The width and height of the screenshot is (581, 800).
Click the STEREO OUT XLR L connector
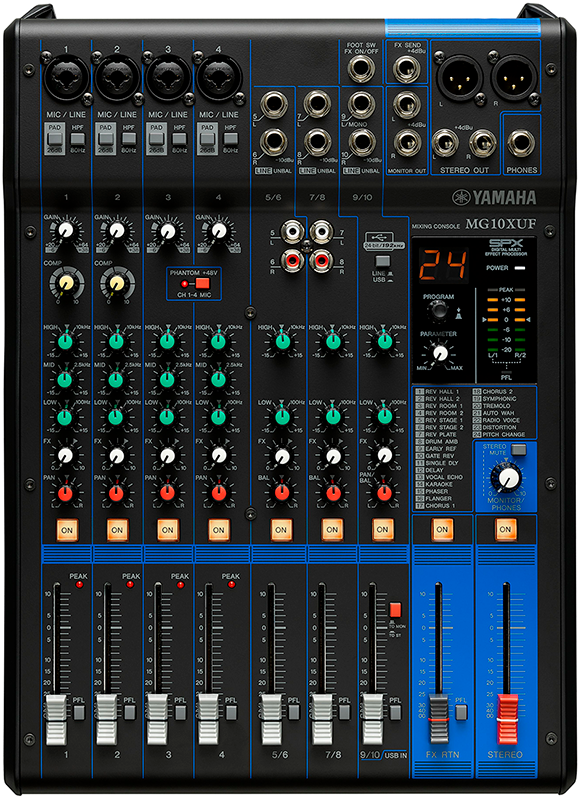(x=460, y=78)
